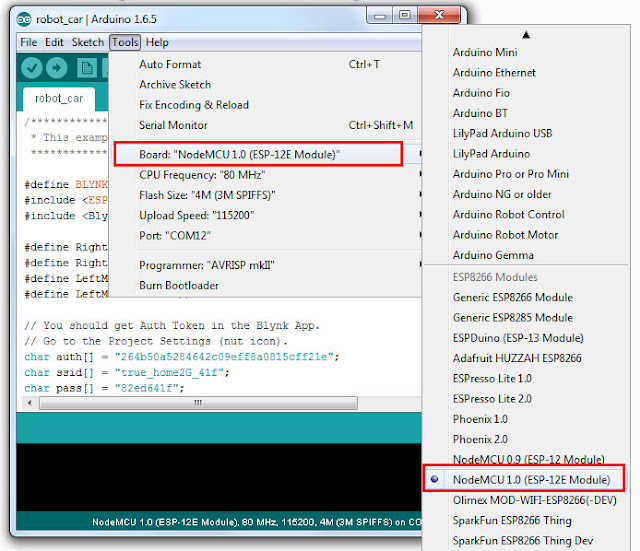This screenshot has height=551, width=640.
Task: Maximize the Arduino window
Action: click(x=404, y=16)
